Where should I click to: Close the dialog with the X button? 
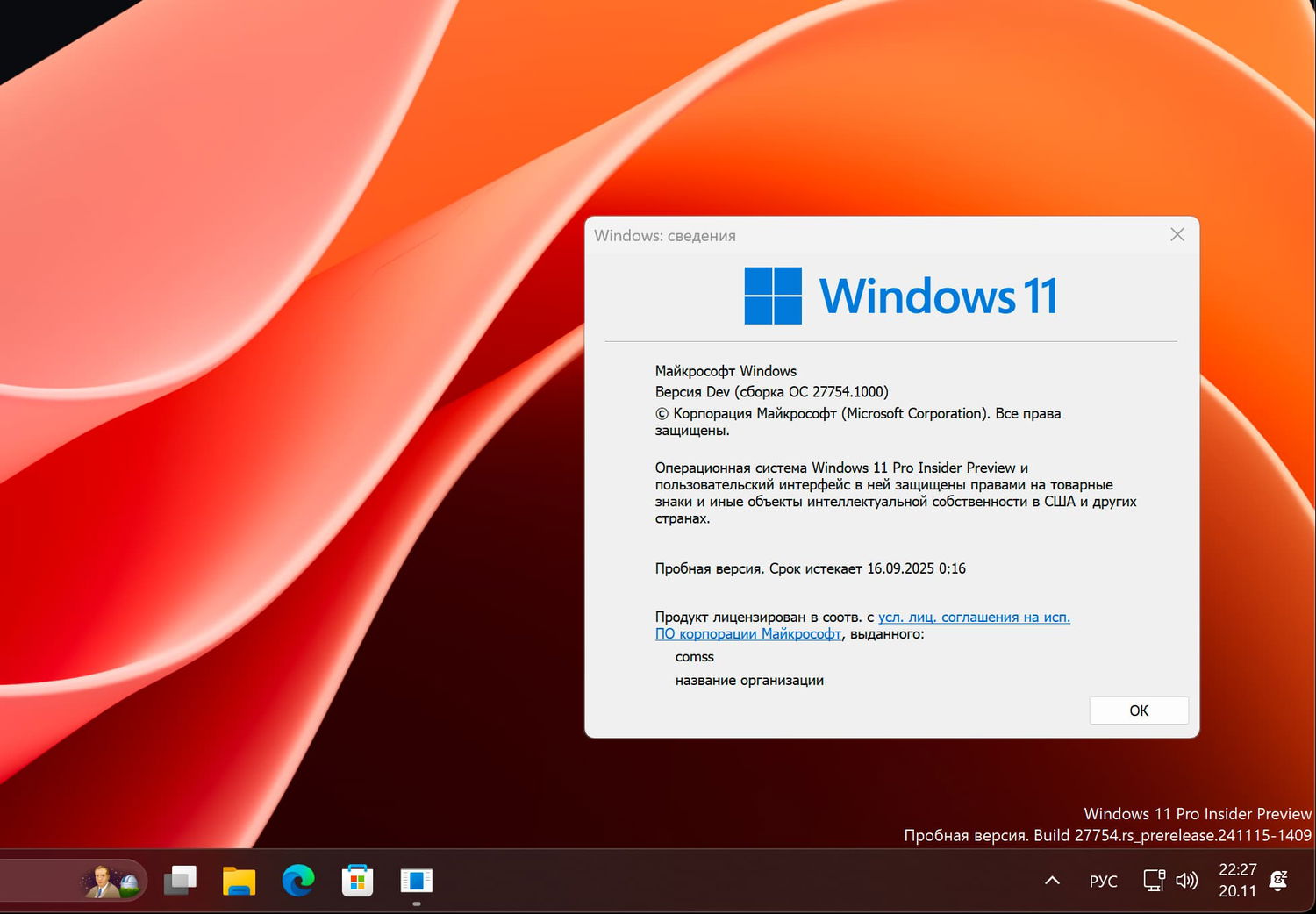click(x=1177, y=234)
